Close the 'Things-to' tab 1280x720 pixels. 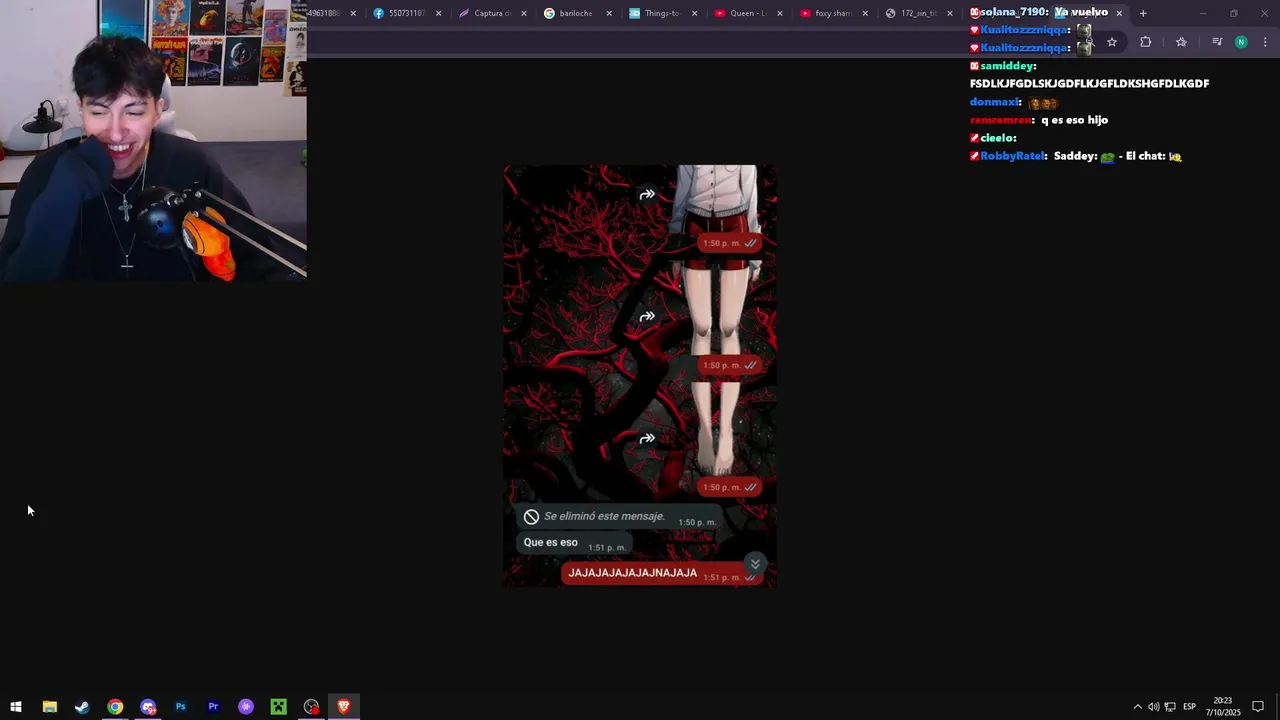[x=693, y=13]
